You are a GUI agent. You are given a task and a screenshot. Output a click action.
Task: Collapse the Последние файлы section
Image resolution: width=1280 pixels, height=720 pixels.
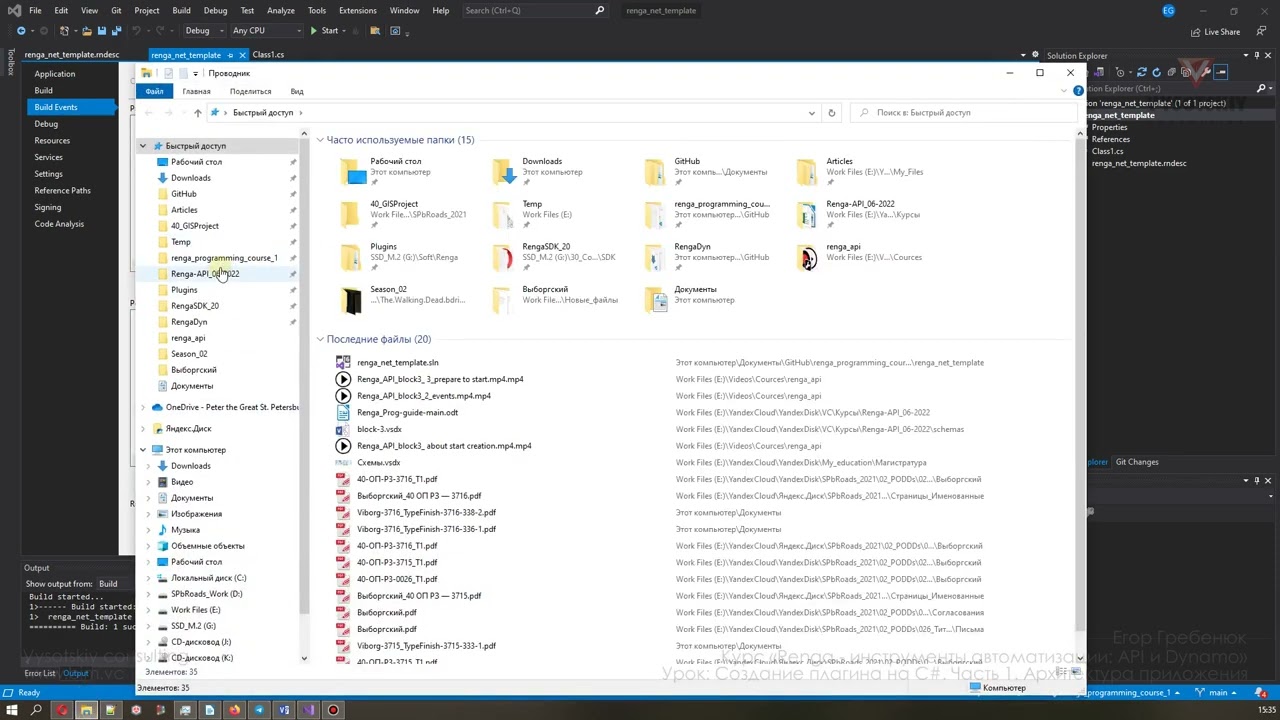[320, 340]
